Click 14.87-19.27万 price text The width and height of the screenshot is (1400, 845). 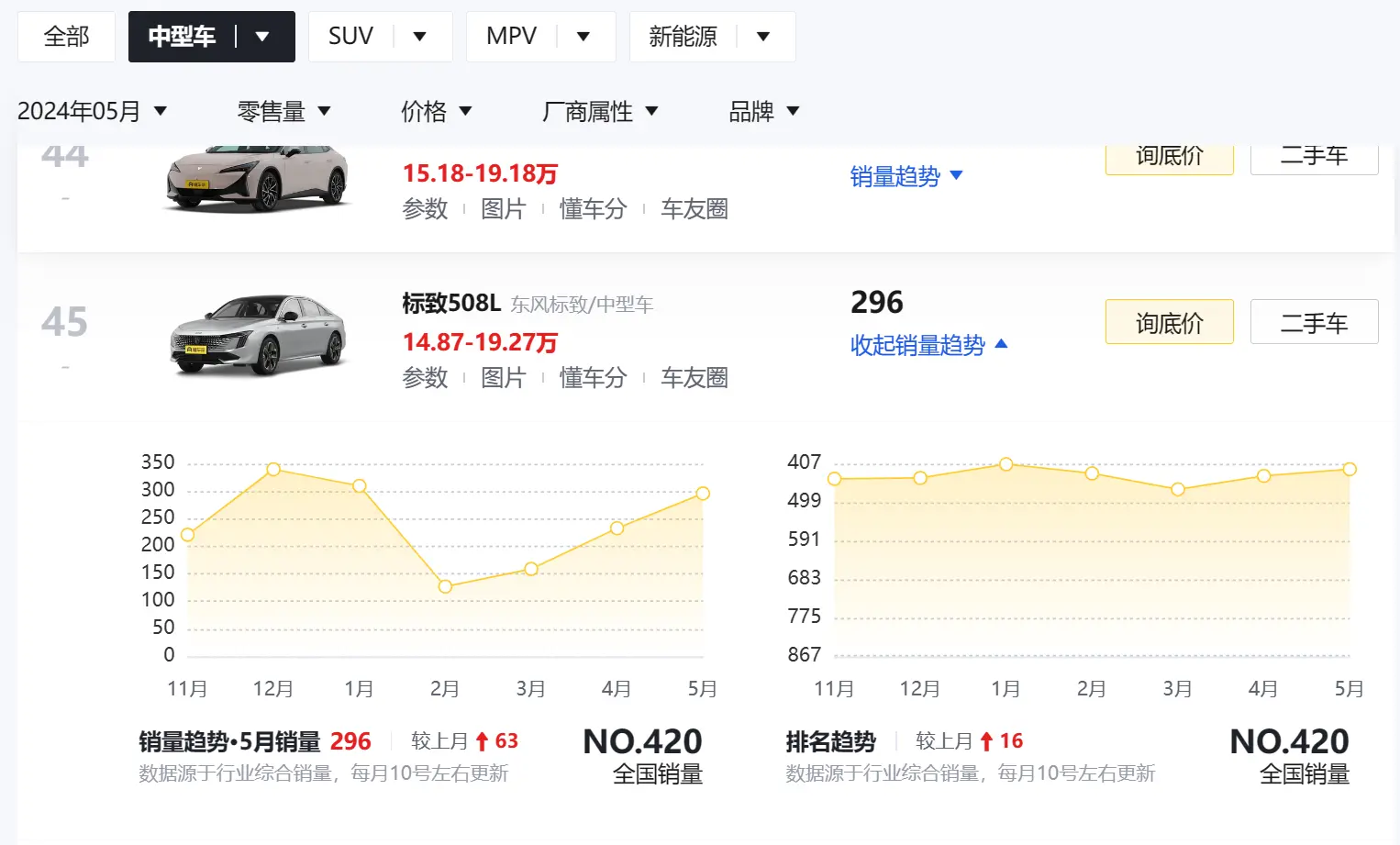[x=480, y=342]
